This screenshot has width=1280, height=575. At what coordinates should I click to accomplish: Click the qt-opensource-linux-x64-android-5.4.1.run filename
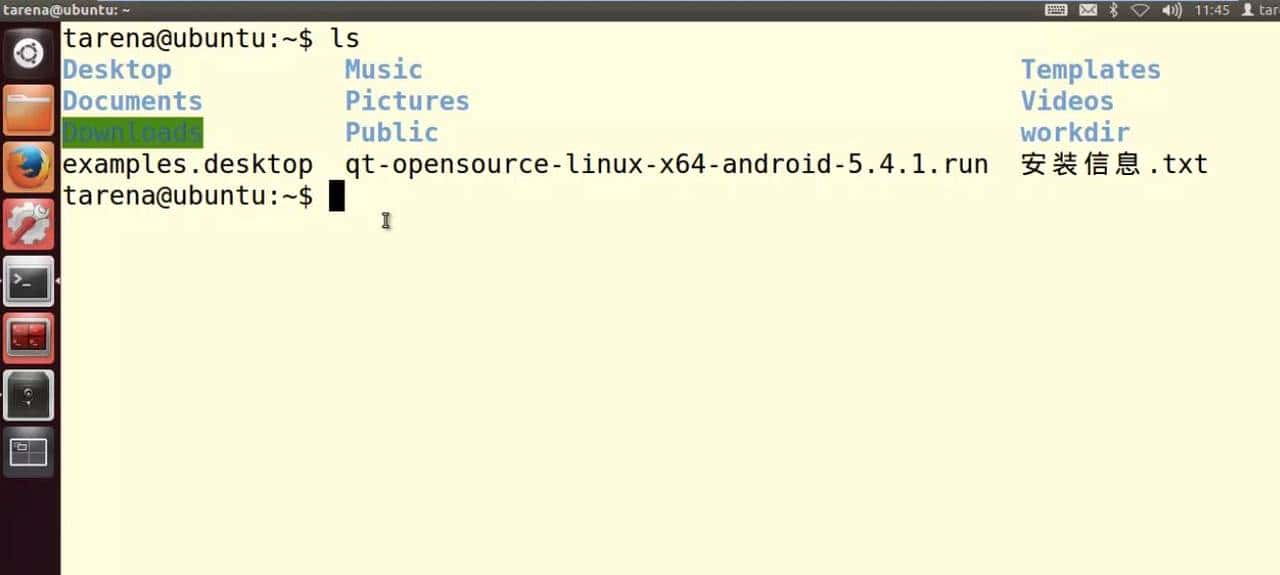[666, 165]
